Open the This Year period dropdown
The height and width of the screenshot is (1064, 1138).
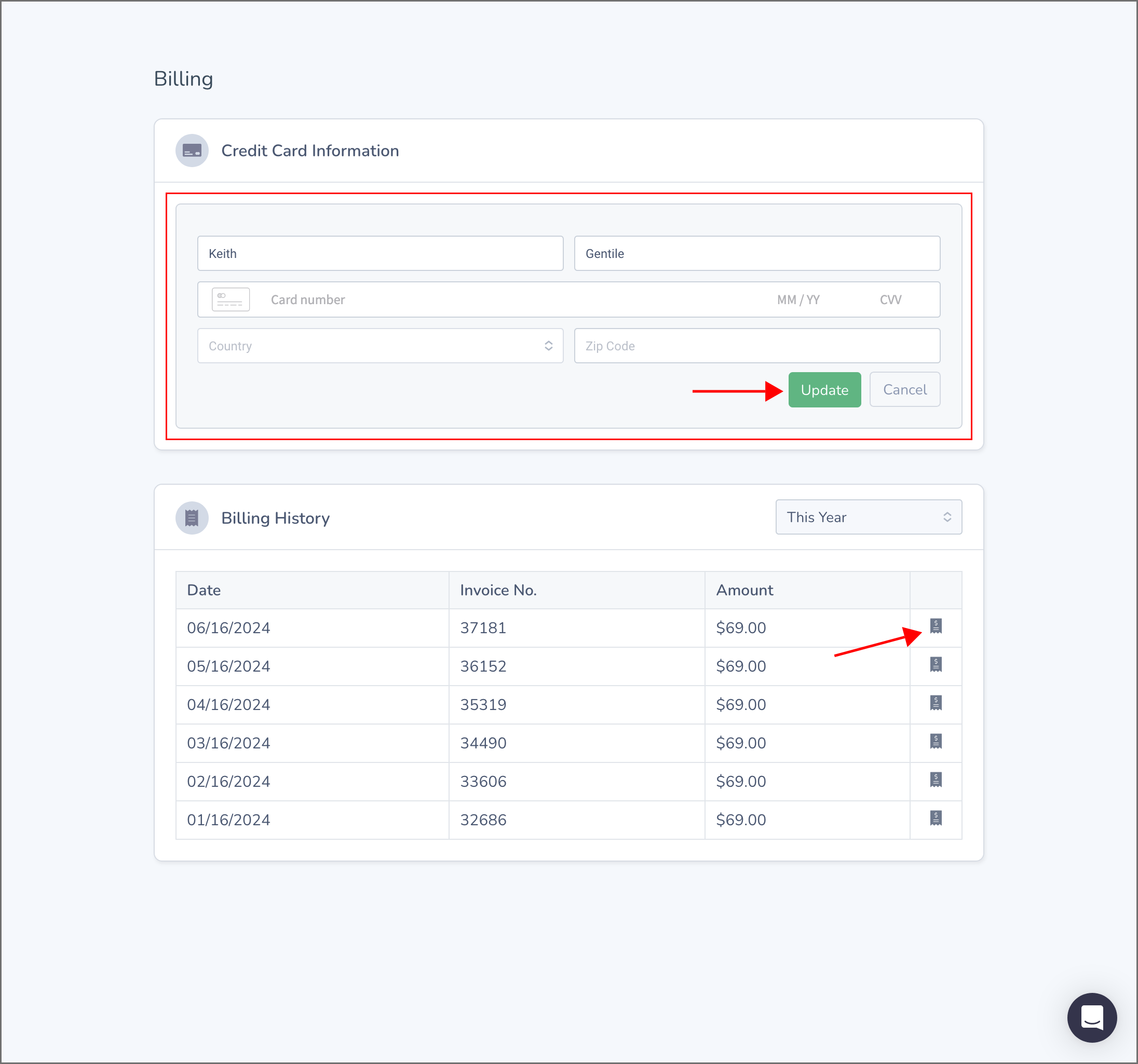point(869,517)
